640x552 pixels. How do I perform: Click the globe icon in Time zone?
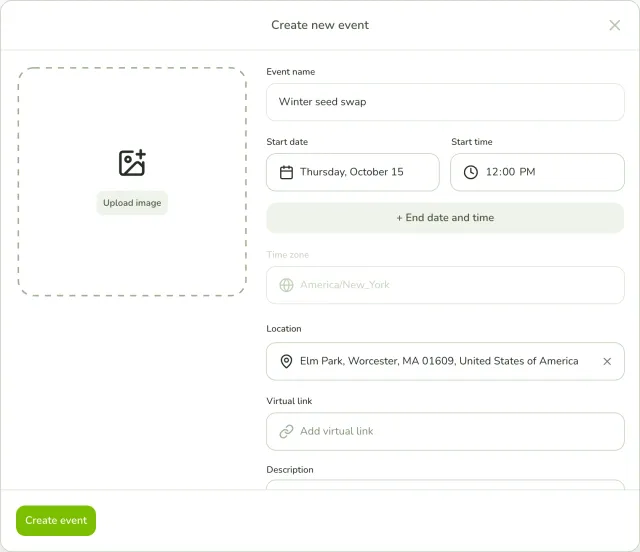pyautogui.click(x=286, y=285)
